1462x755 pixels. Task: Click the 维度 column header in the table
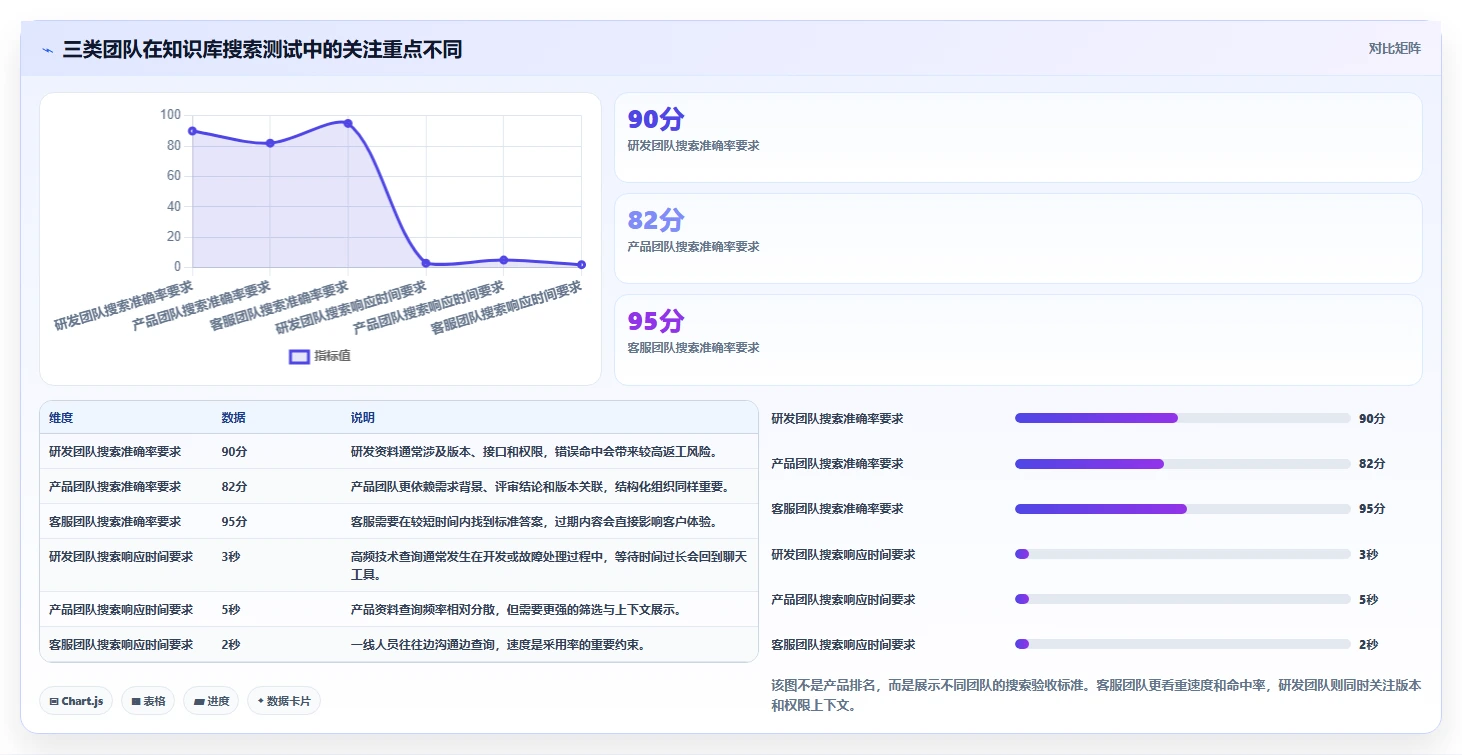pos(61,418)
